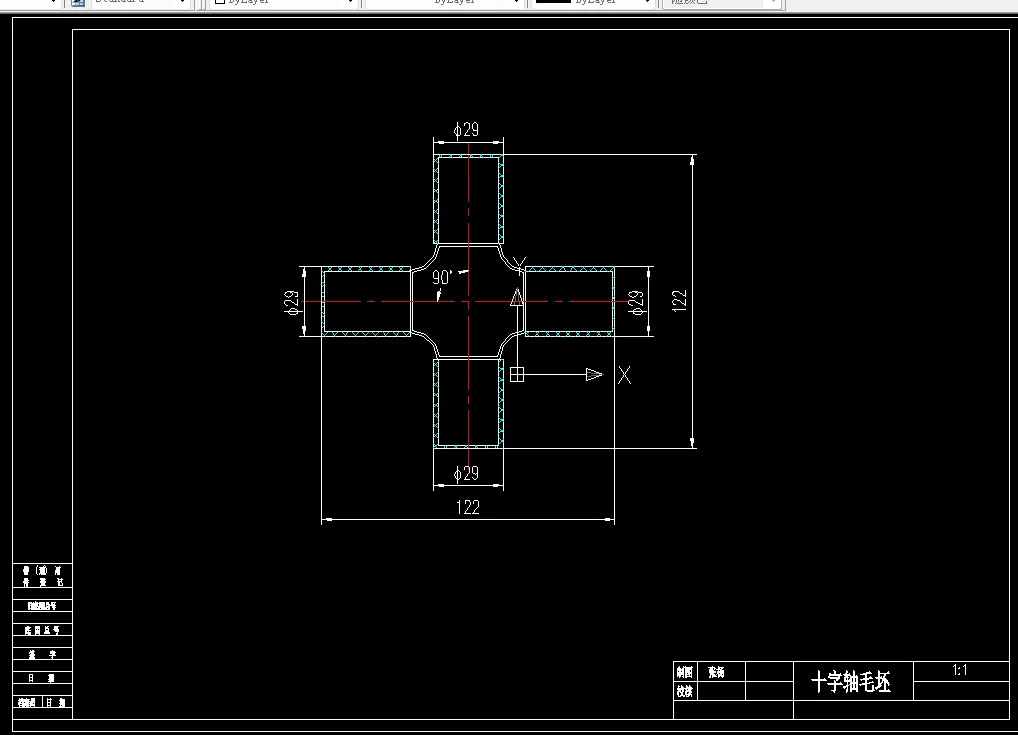
Task: Select the drafter name next to 制图
Action: pos(716,672)
